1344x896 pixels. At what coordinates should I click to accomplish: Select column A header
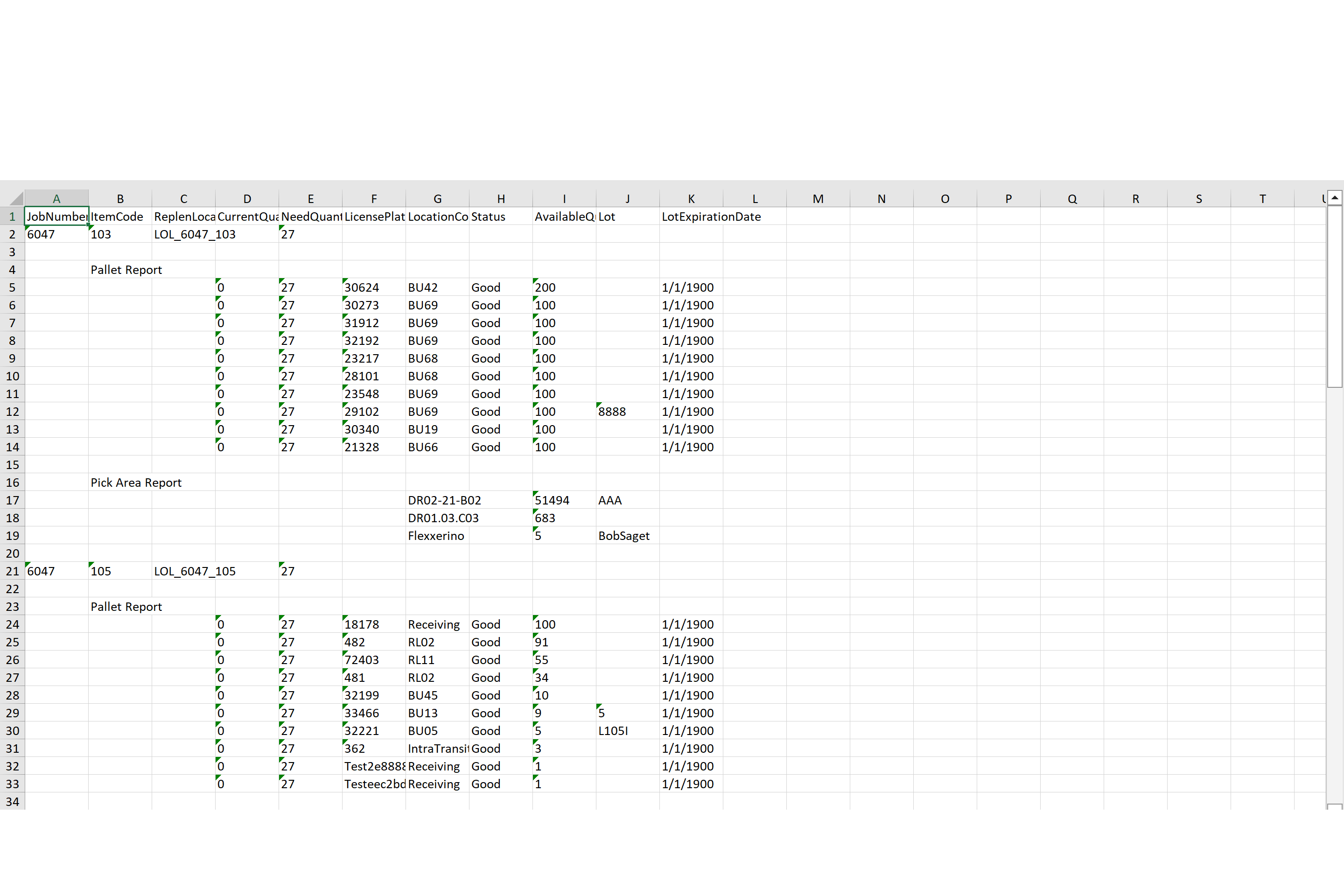tap(56, 198)
